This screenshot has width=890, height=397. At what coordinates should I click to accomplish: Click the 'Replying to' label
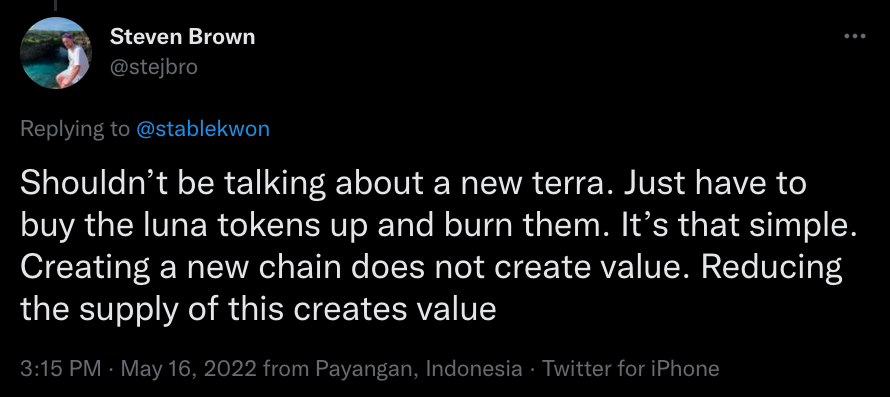point(75,129)
